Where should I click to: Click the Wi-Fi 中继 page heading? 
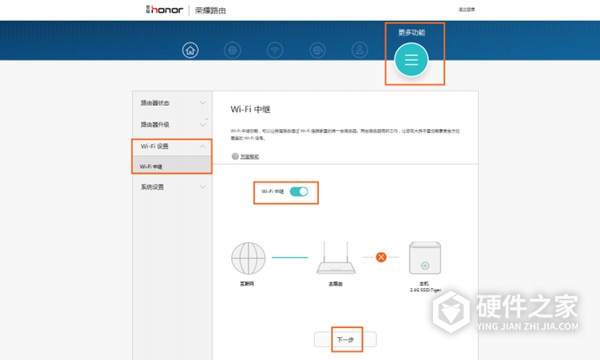pyautogui.click(x=251, y=109)
